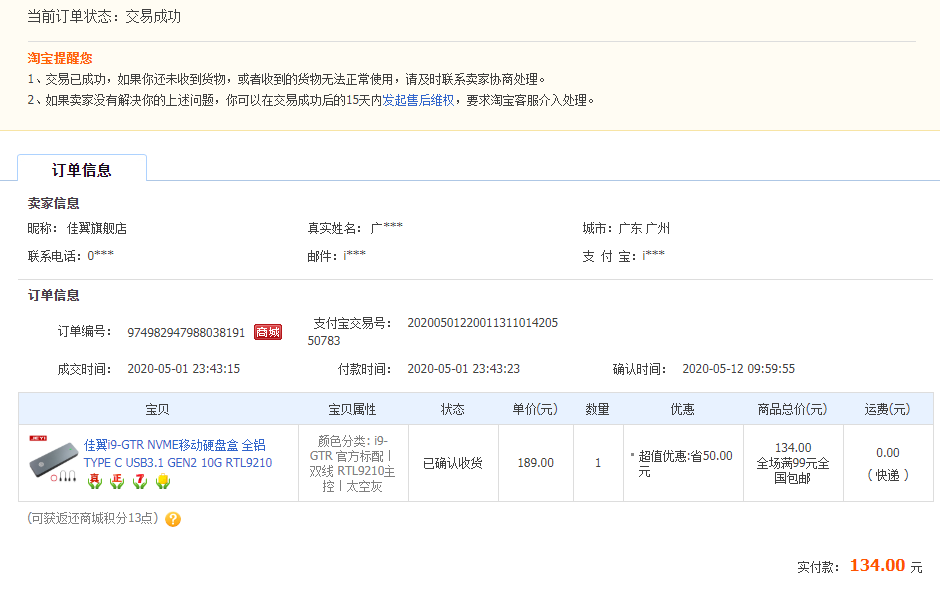The height and width of the screenshot is (591, 940).
Task: Click the order number 974982947988038191
Action: pos(186,333)
